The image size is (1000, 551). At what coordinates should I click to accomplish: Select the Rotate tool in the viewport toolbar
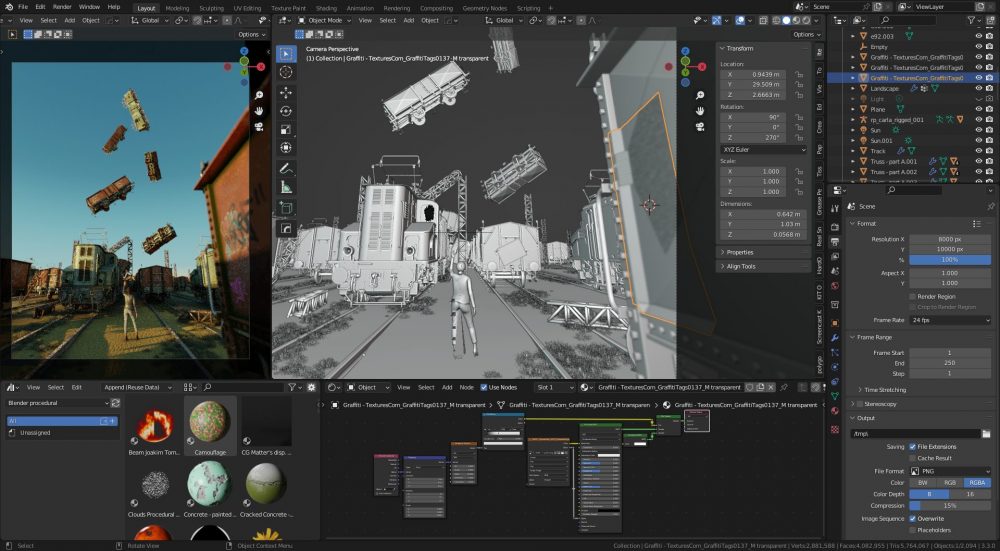pos(286,111)
